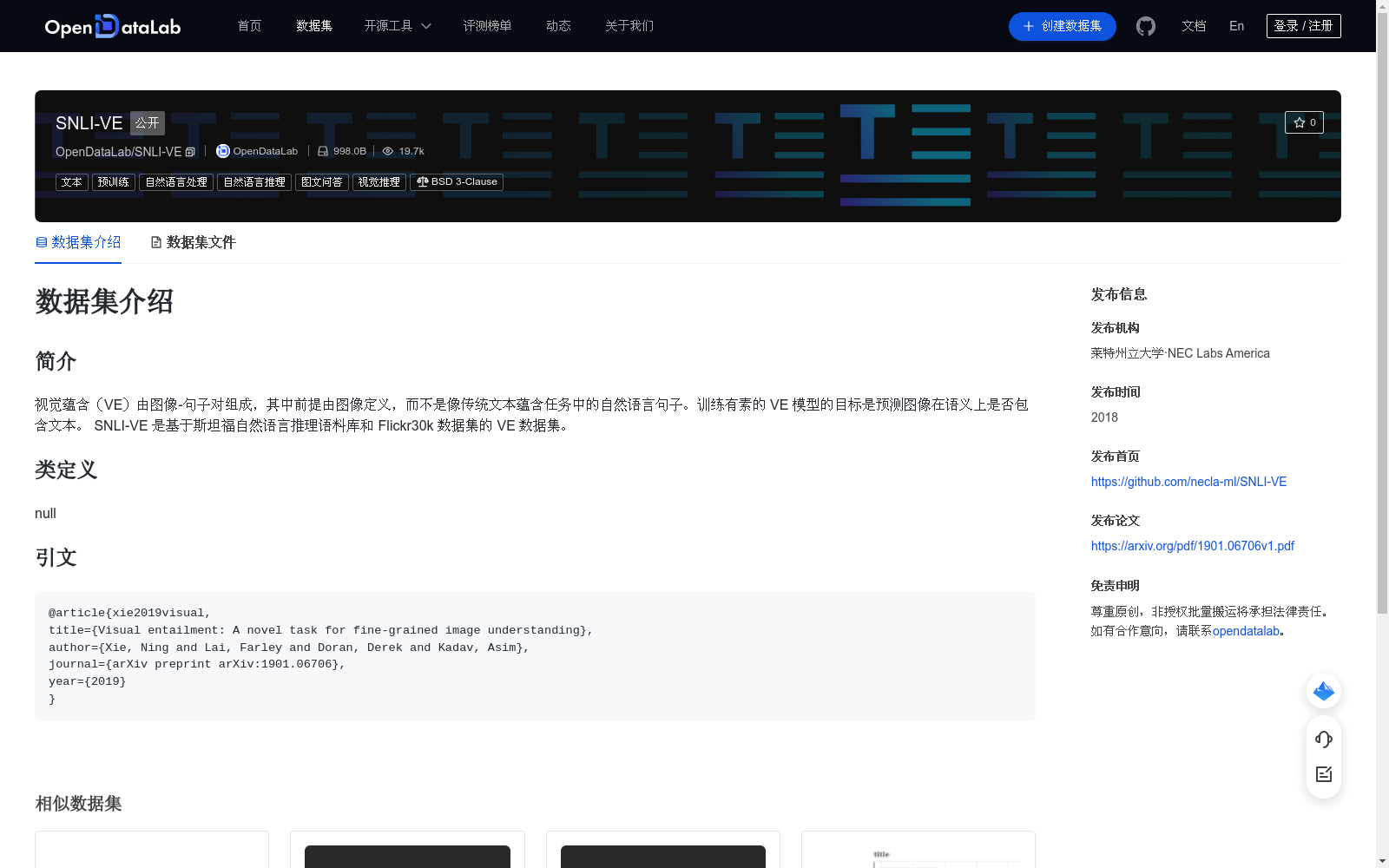1389x868 pixels.
Task: Open the feedback edit-note icon
Action: (x=1324, y=774)
